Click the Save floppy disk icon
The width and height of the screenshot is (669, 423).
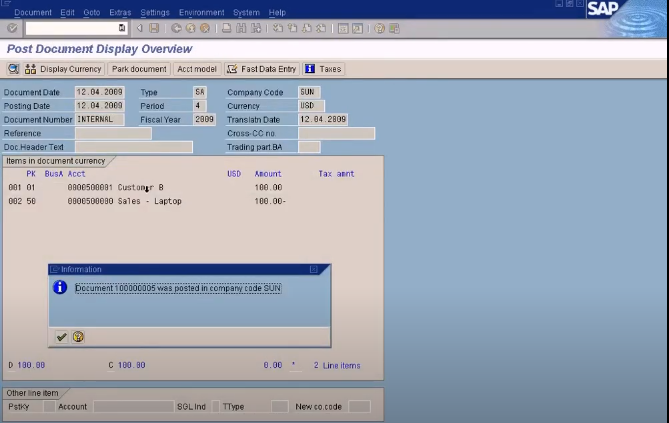(x=154, y=28)
